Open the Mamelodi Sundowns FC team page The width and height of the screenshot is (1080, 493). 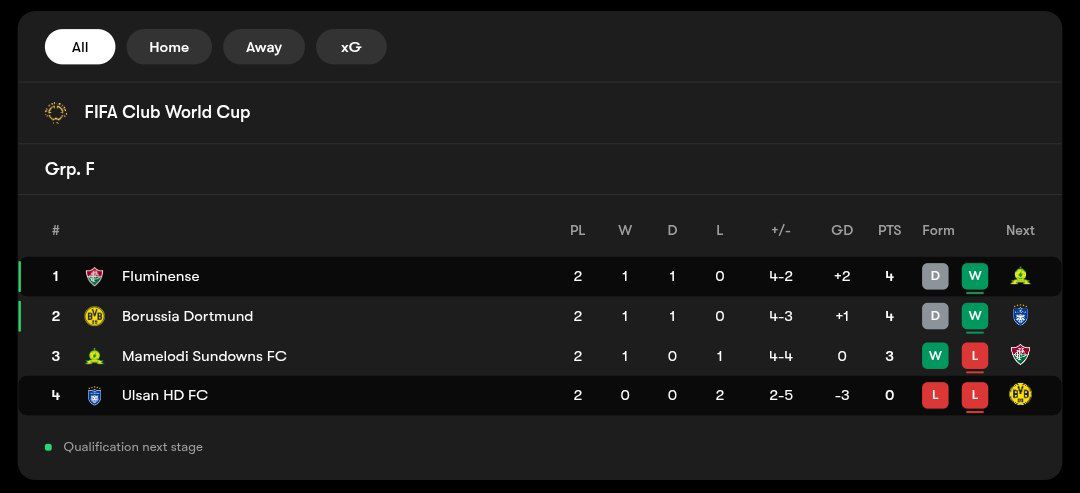pos(204,356)
